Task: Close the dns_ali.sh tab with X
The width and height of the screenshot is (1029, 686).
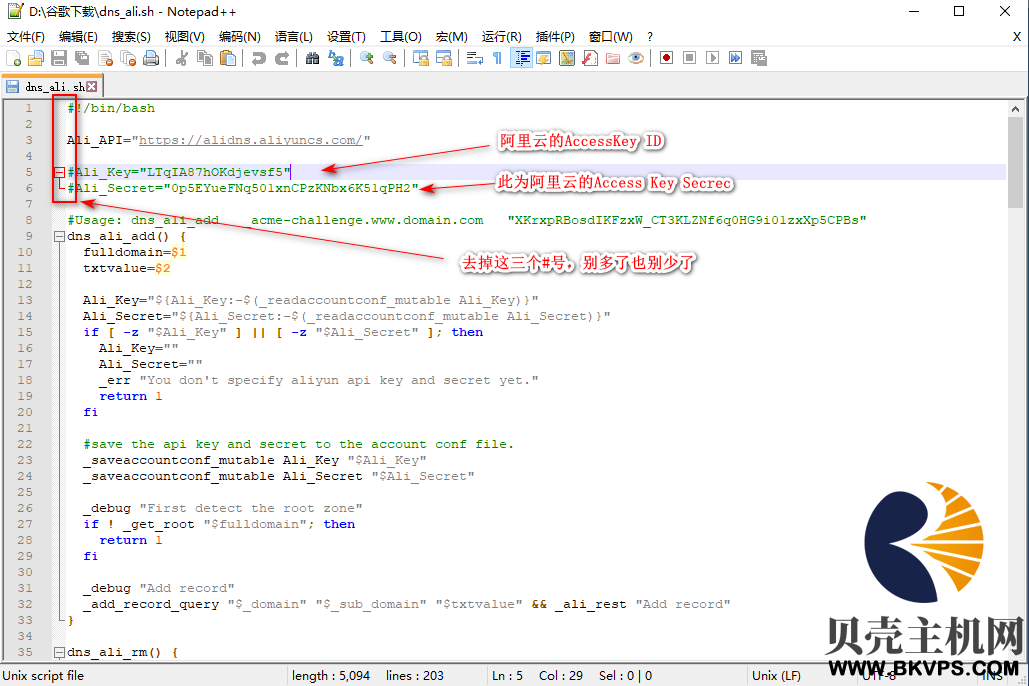Action: click(x=91, y=86)
